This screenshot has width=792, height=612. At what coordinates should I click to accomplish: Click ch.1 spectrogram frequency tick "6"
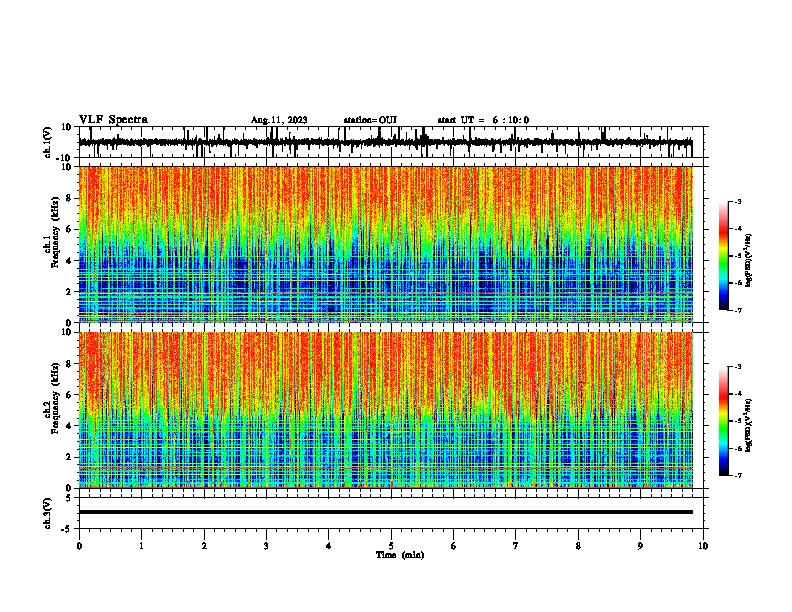pos(69,230)
